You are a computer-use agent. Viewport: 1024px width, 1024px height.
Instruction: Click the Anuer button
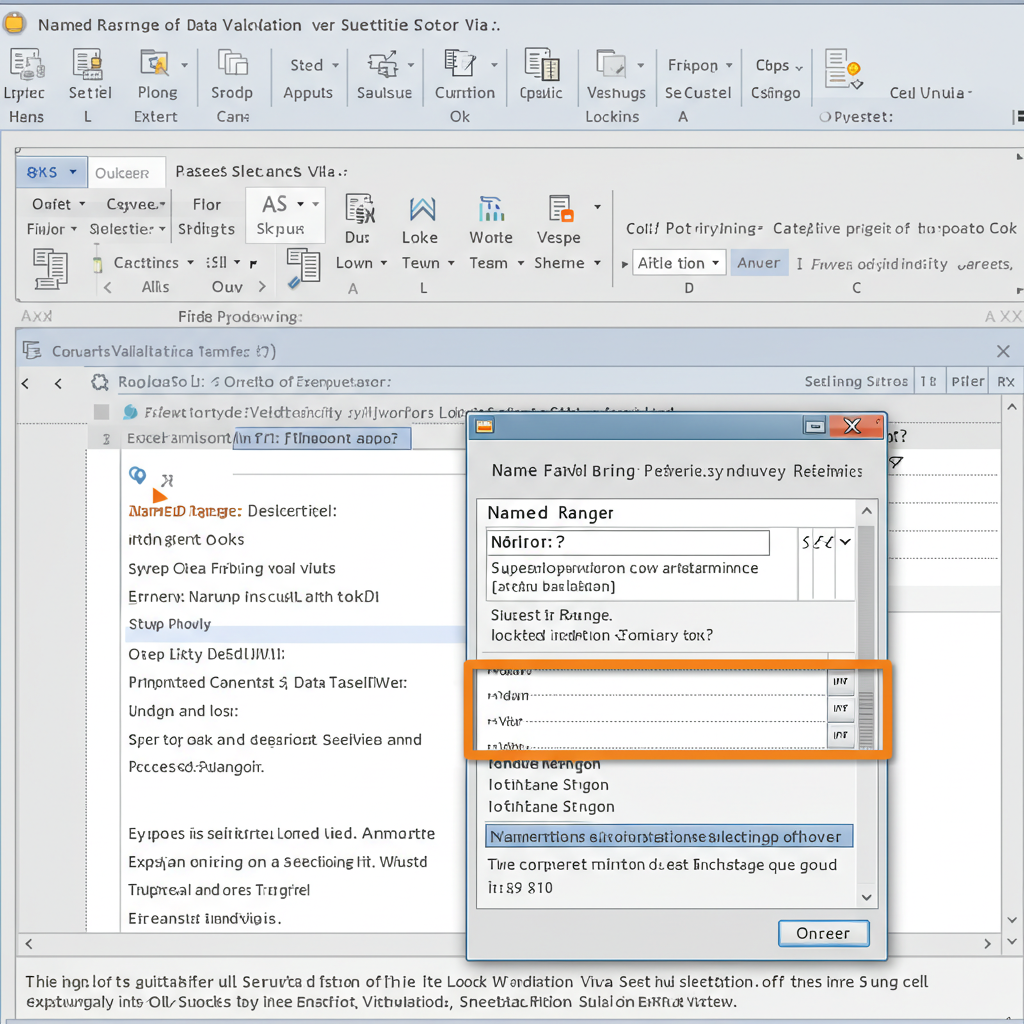[759, 263]
